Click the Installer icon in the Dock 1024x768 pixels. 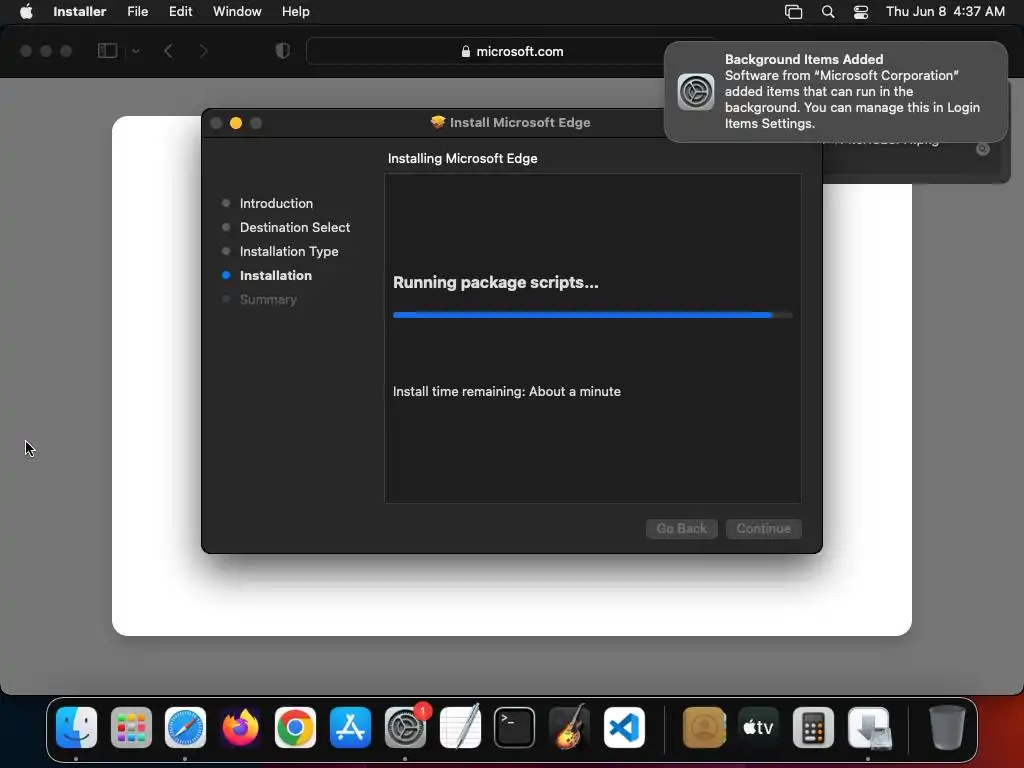(869, 728)
